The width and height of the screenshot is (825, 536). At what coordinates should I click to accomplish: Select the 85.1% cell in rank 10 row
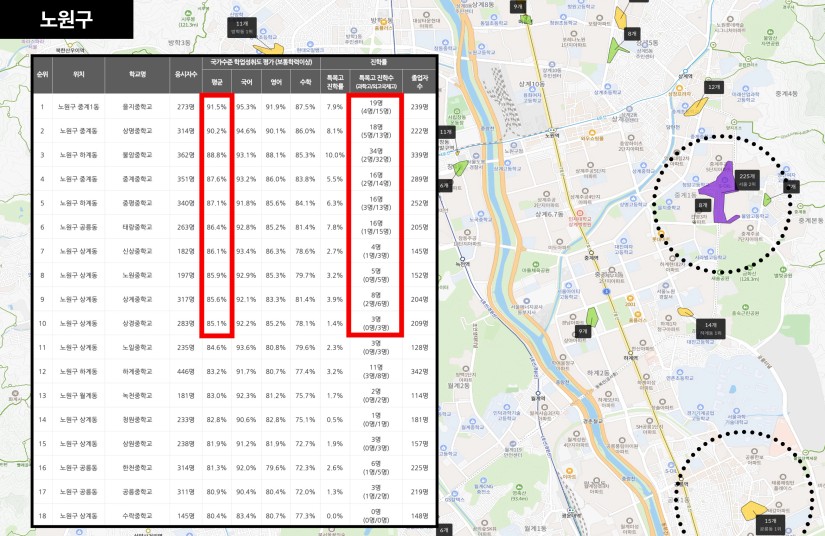(217, 323)
